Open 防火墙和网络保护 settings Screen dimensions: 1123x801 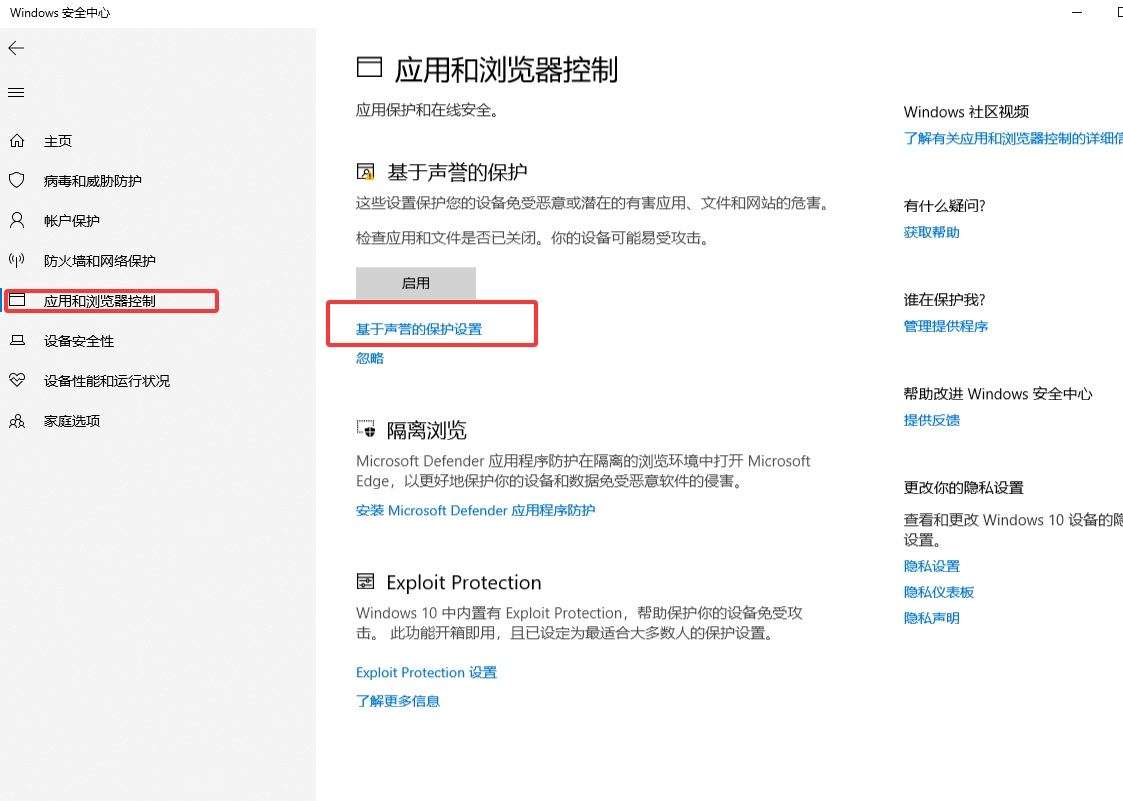pos(100,261)
